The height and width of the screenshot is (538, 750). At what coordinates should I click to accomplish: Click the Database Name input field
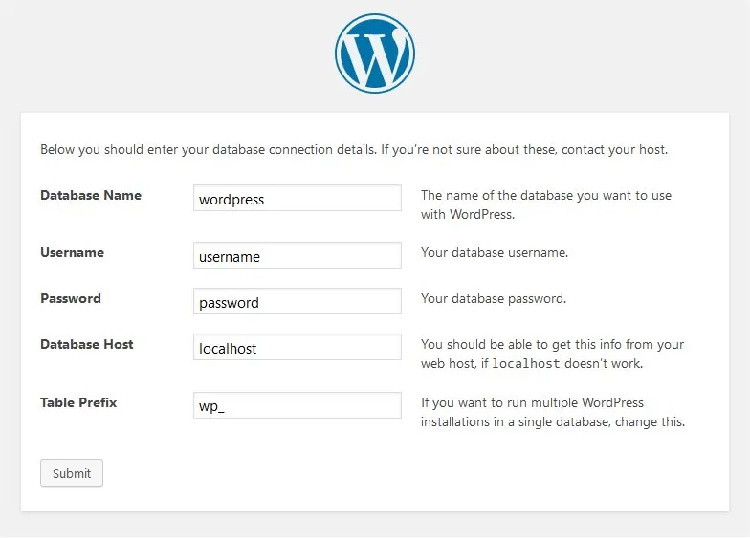point(297,198)
